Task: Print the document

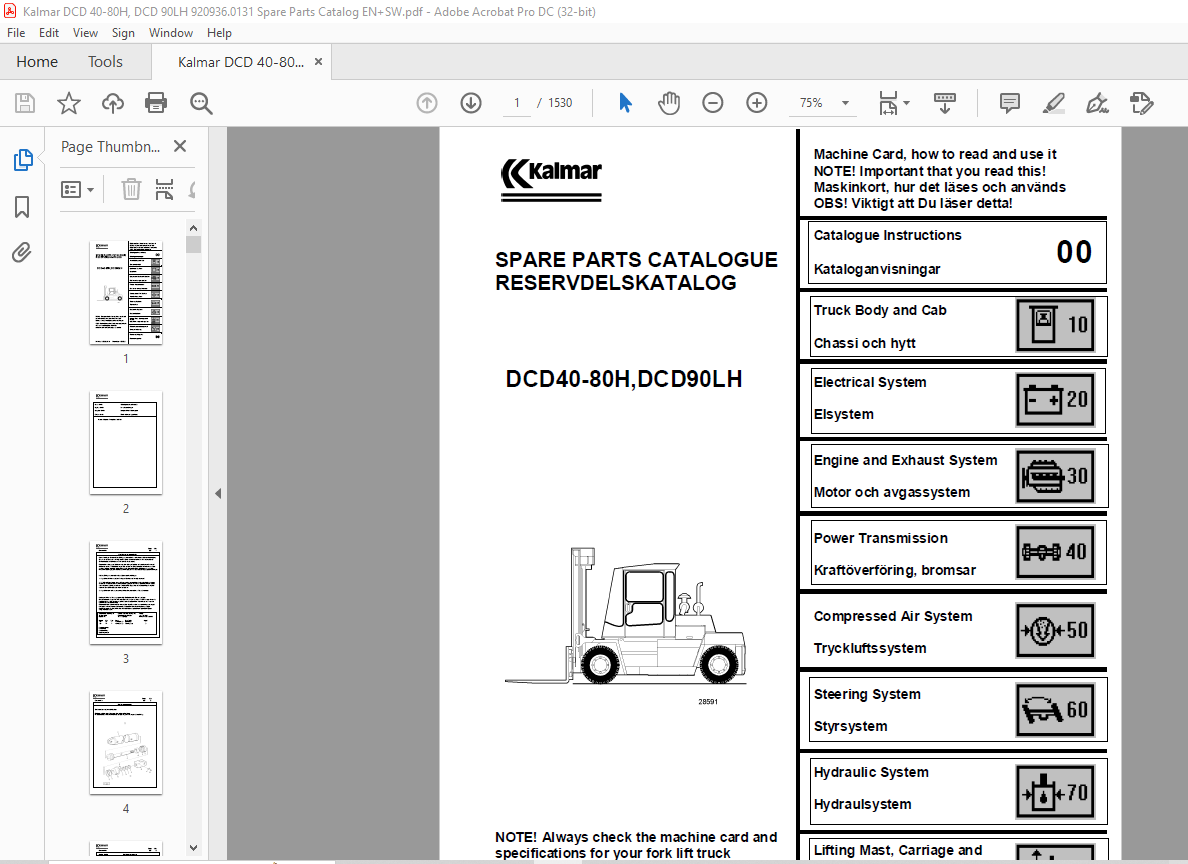Action: (x=156, y=103)
